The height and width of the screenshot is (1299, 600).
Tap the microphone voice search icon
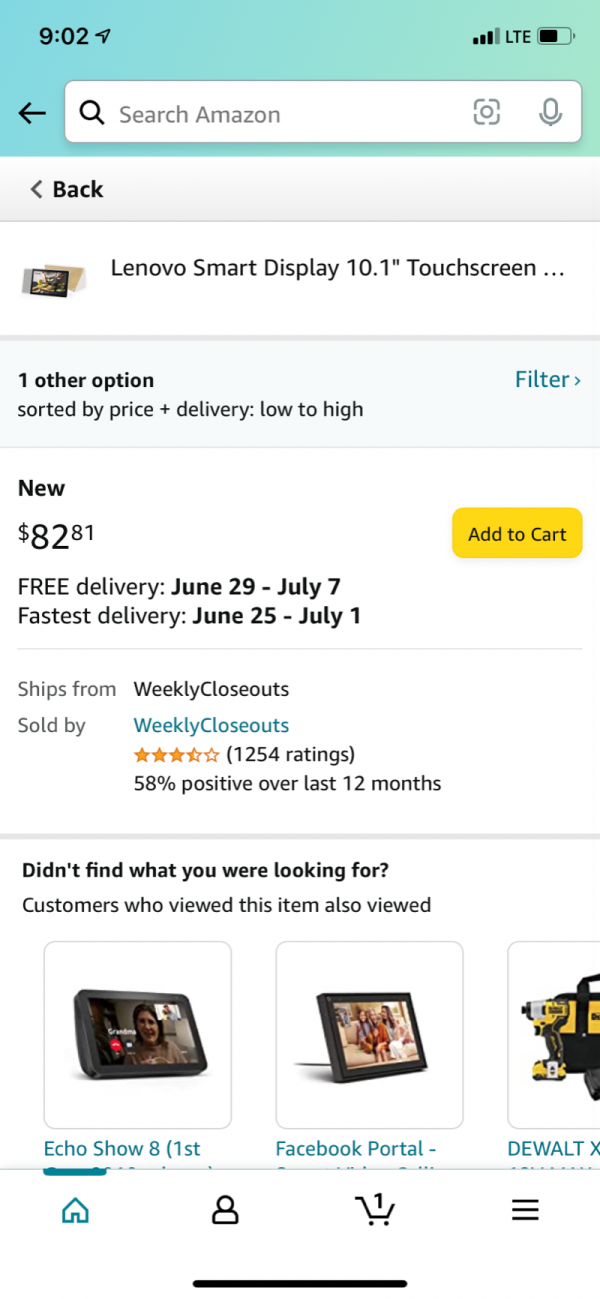(x=550, y=113)
